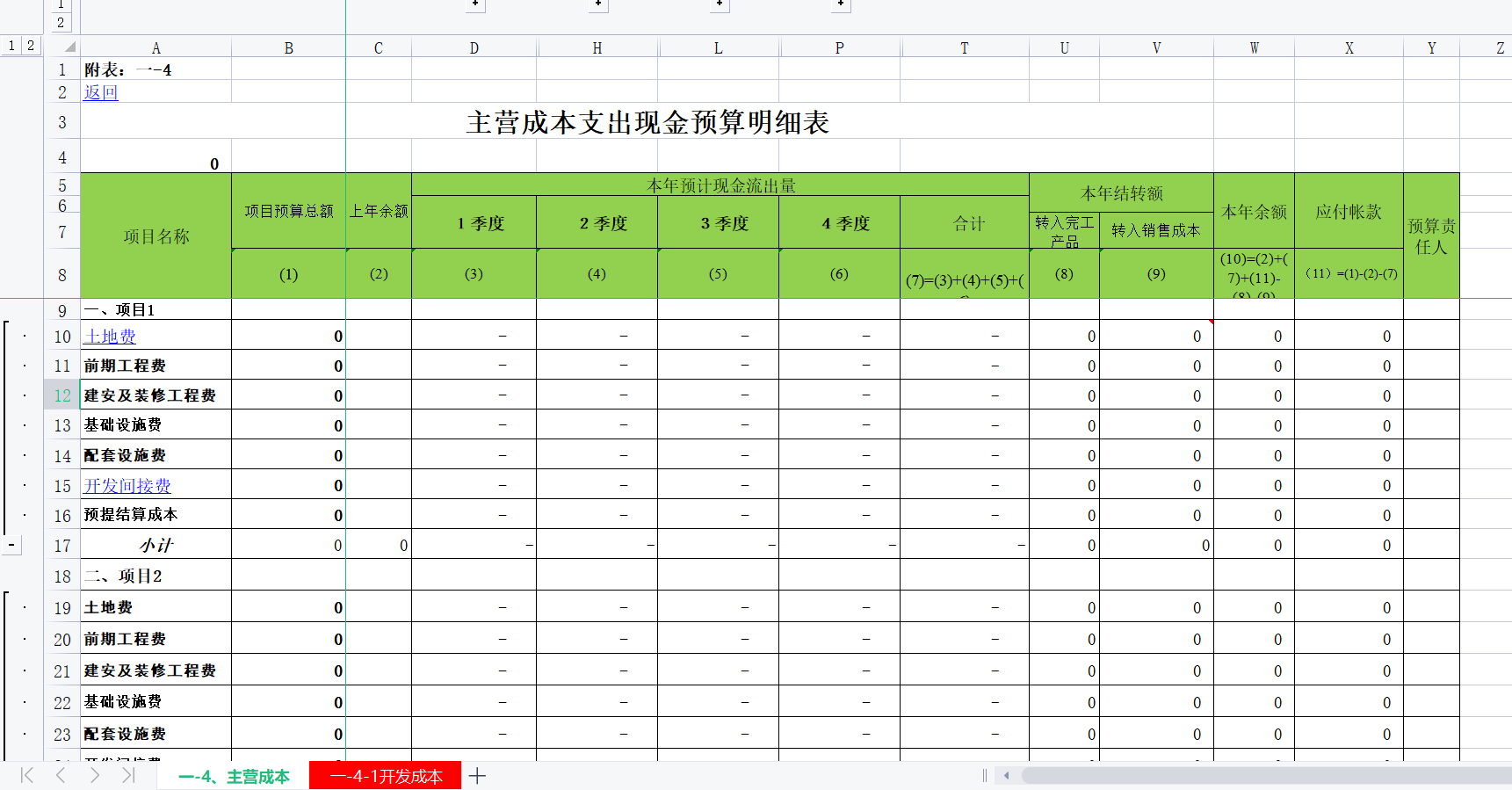Select the 项目预算总额 header cell
Screen dimensions: 1512x790
coord(289,211)
